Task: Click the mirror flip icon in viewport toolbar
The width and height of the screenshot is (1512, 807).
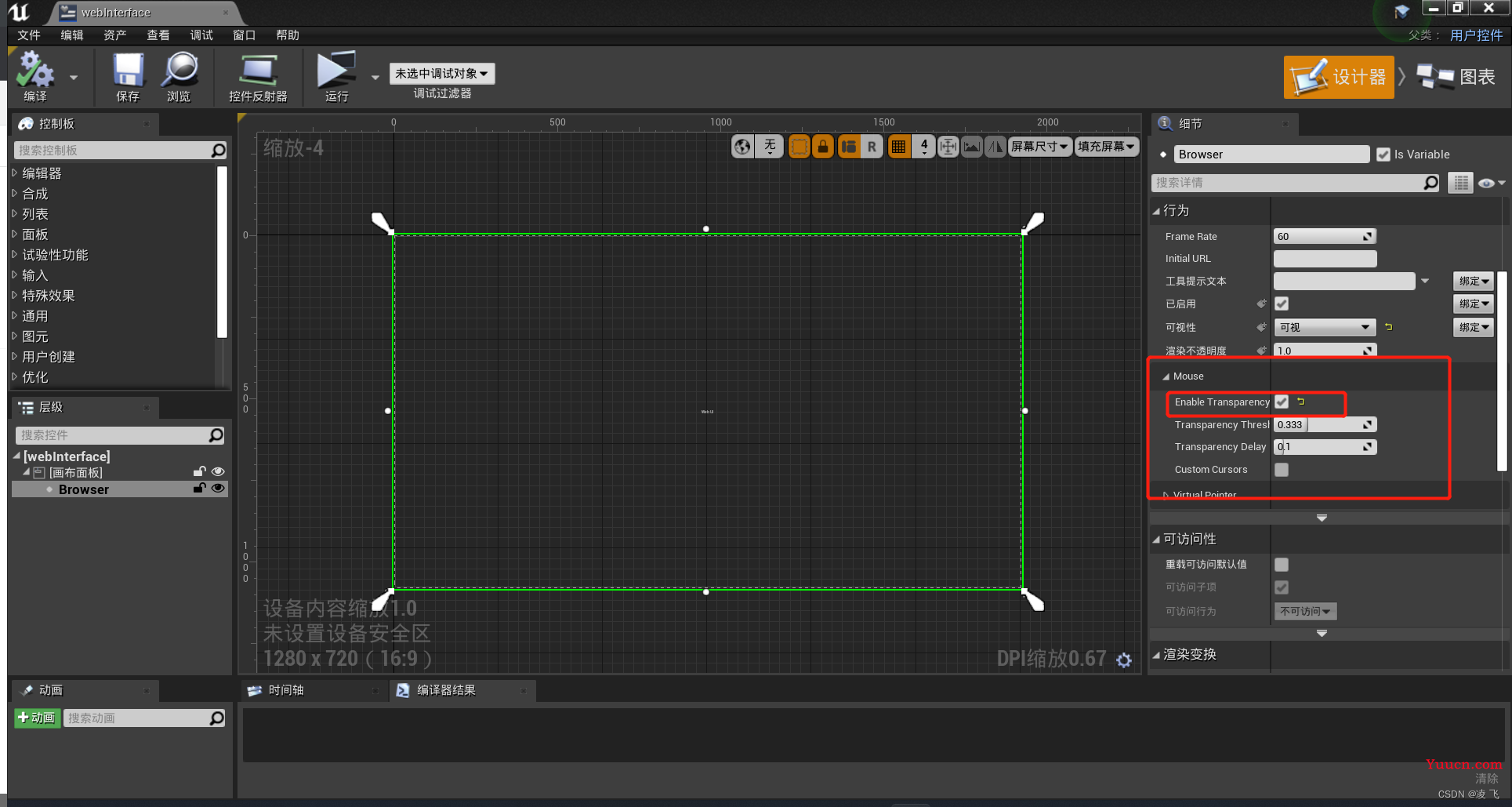Action: pyautogui.click(x=995, y=147)
